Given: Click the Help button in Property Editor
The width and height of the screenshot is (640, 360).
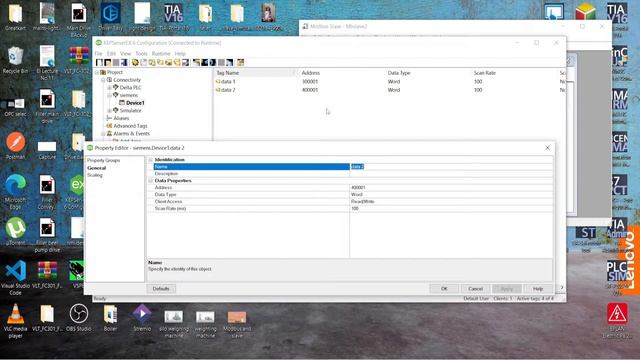Looking at the screenshot, I should pos(538,289).
